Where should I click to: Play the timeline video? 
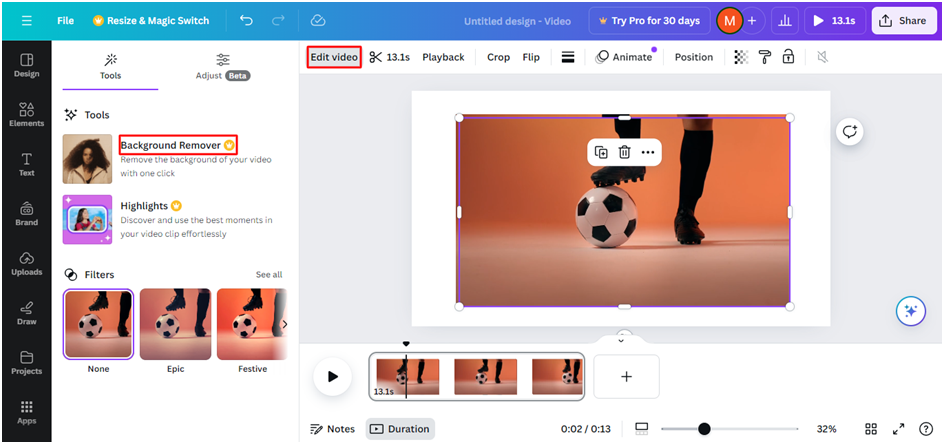(332, 377)
